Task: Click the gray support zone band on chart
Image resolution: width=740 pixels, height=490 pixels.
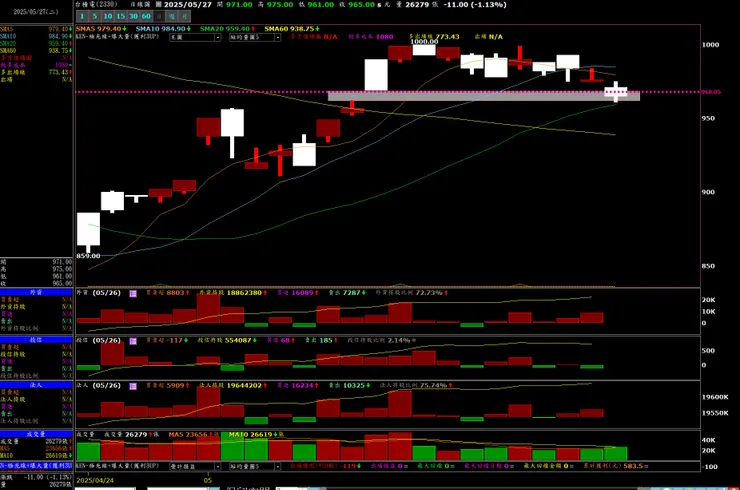Action: (x=484, y=97)
